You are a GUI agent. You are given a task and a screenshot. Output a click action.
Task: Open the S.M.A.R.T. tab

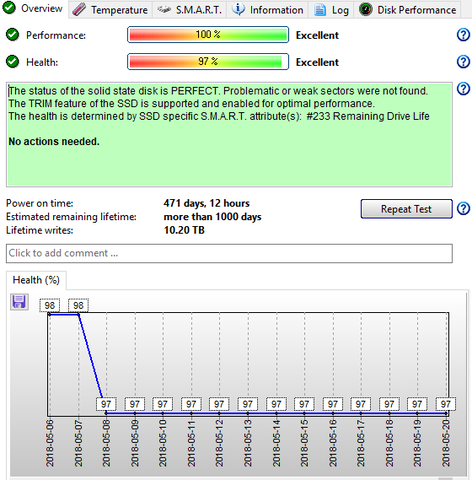pyautogui.click(x=189, y=10)
